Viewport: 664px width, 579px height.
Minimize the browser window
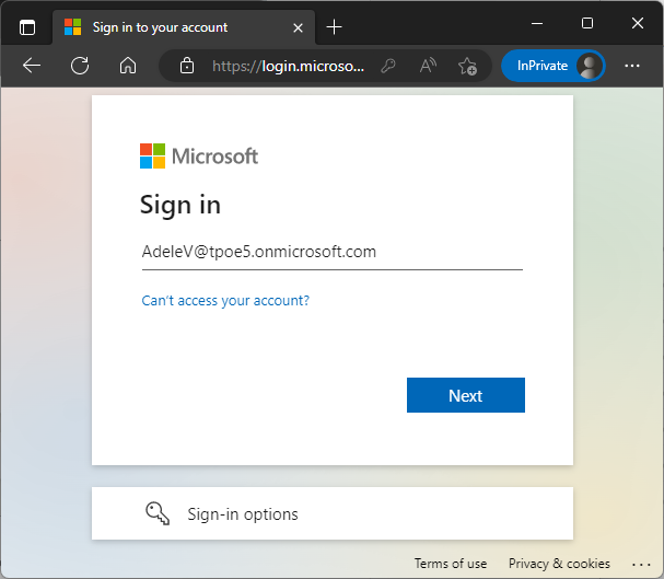(x=537, y=23)
